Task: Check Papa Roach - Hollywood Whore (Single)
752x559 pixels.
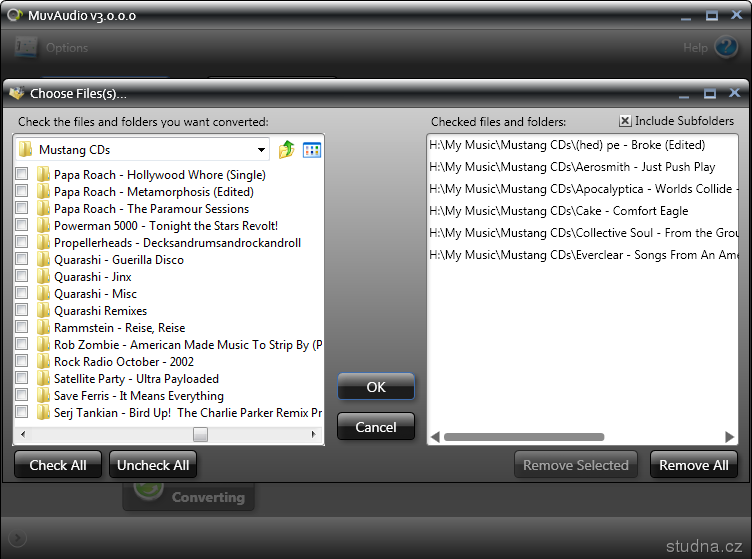Action: pos(22,174)
